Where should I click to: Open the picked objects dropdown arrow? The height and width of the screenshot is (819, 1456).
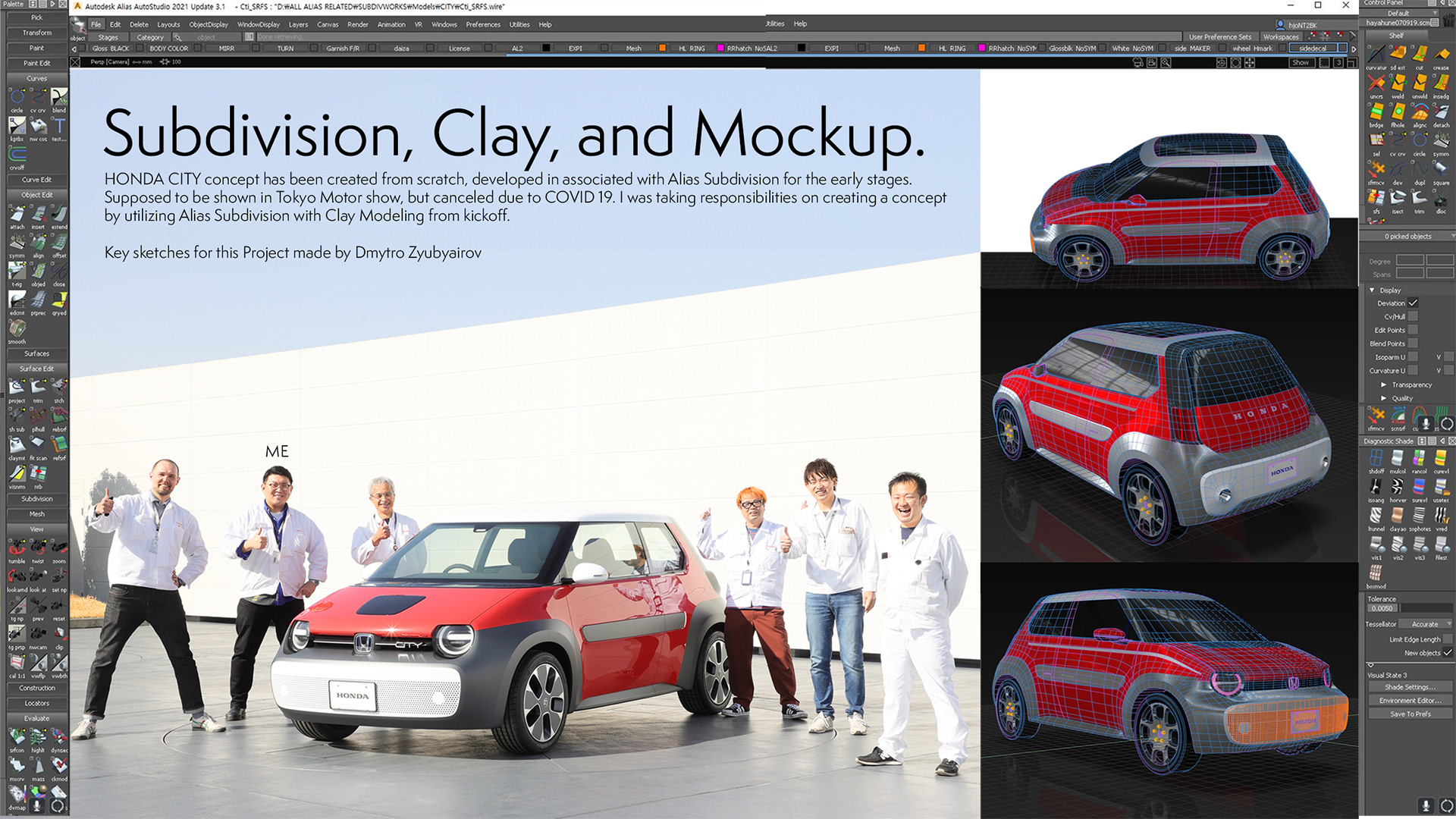click(x=1451, y=237)
